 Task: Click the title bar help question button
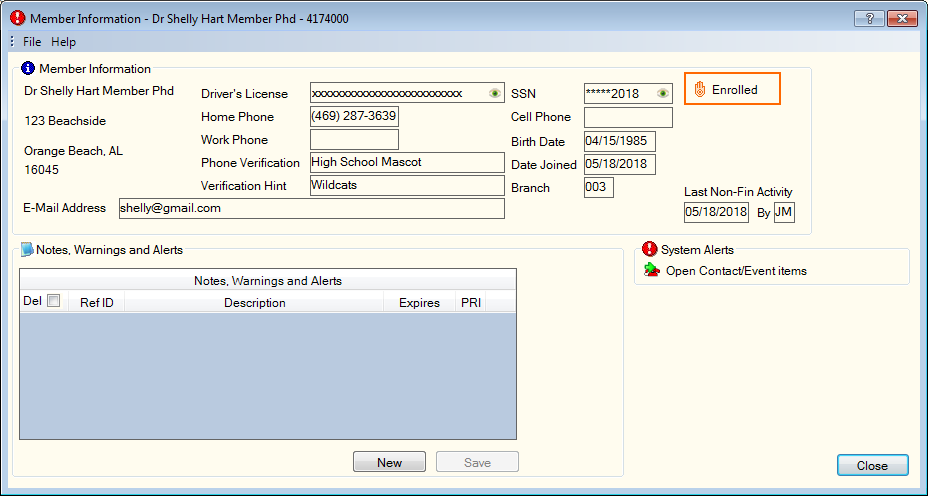click(x=869, y=19)
